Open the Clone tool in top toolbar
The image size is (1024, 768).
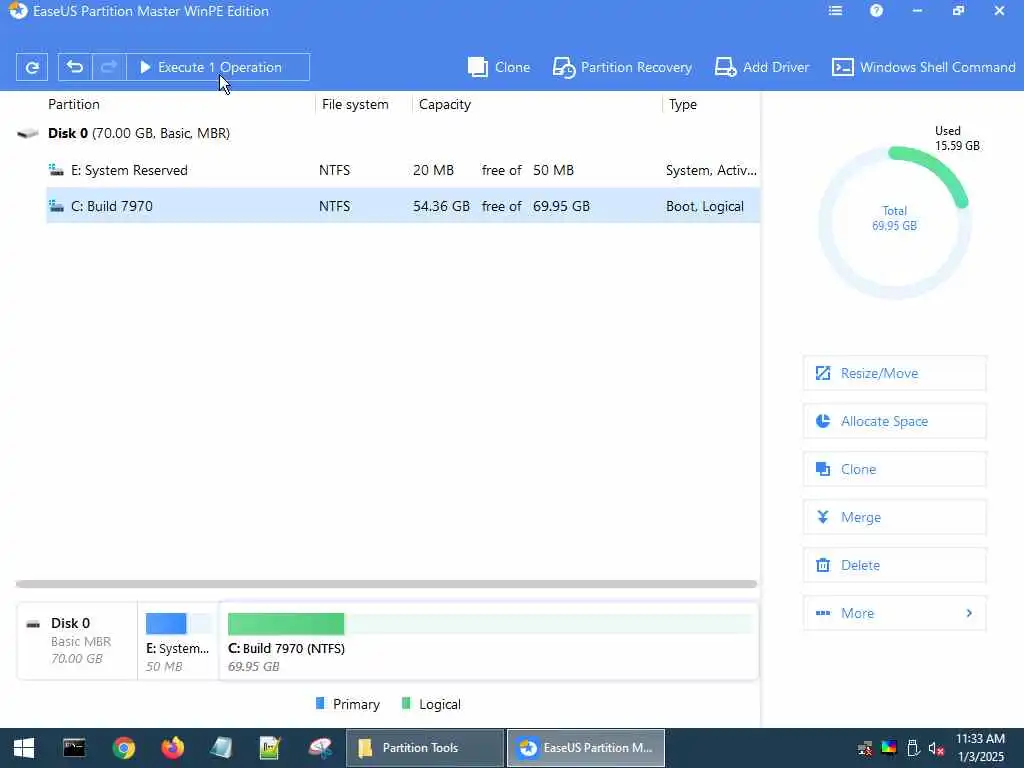(499, 67)
